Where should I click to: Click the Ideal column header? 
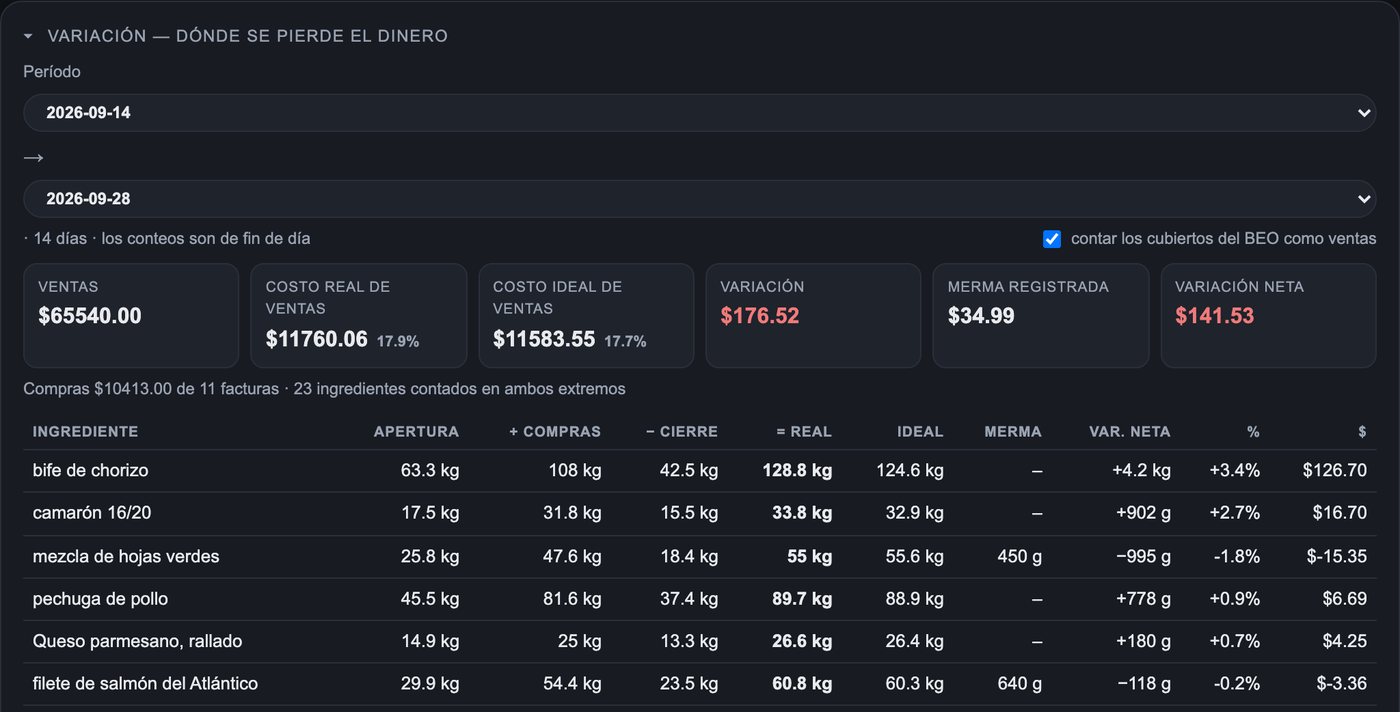(x=920, y=432)
